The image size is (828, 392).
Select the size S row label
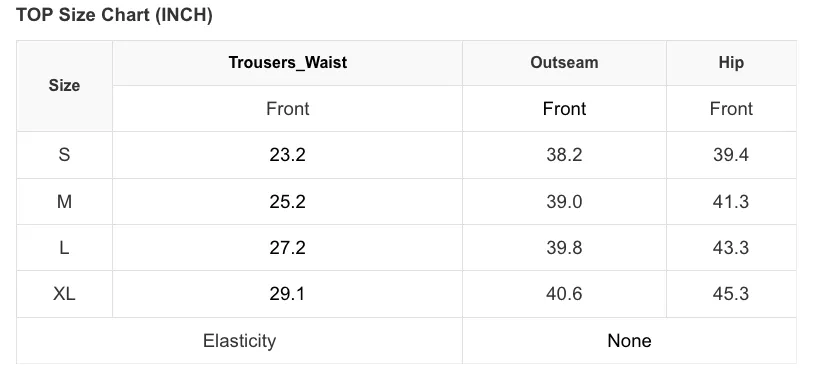coord(64,155)
